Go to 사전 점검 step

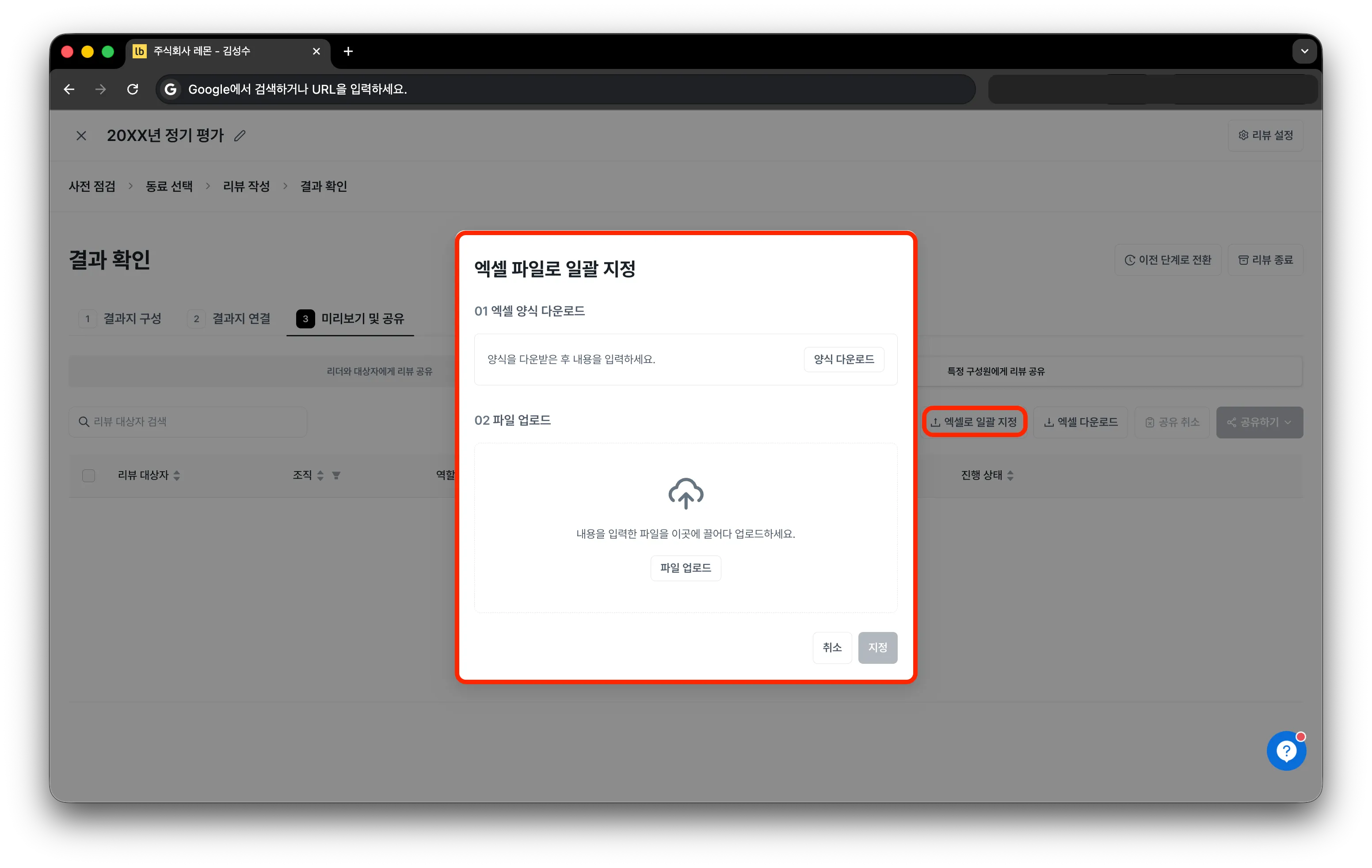(92, 186)
